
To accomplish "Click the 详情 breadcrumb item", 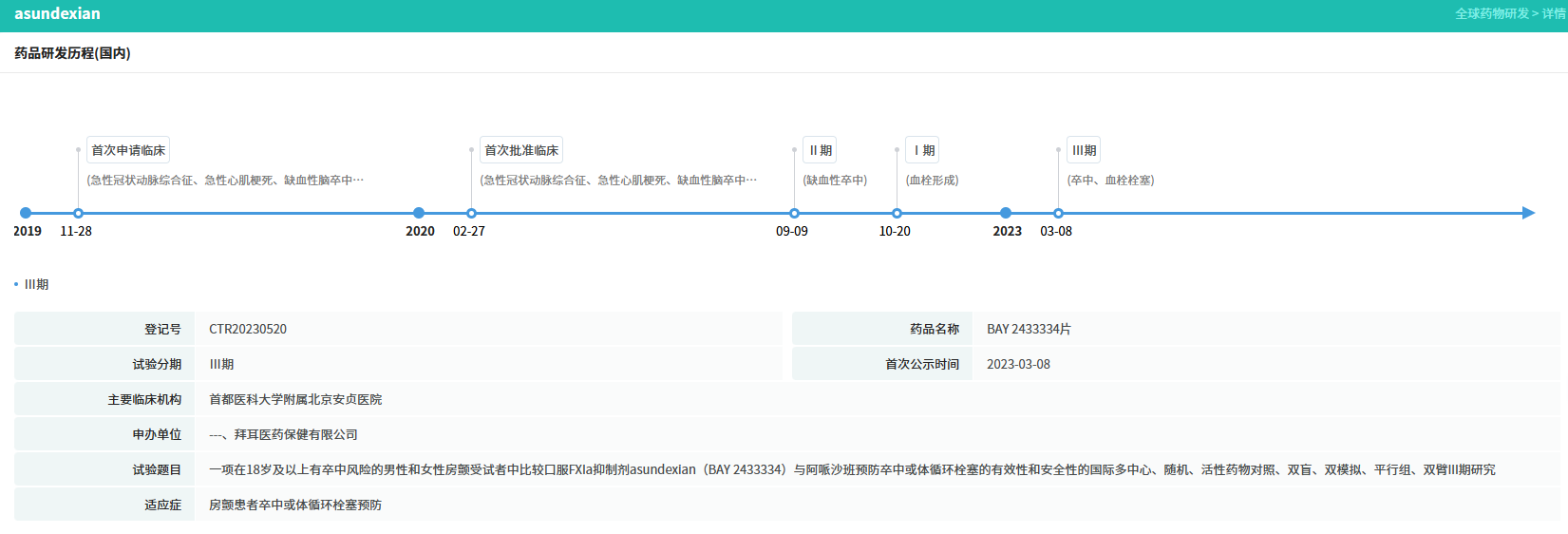I will coord(1554,14).
